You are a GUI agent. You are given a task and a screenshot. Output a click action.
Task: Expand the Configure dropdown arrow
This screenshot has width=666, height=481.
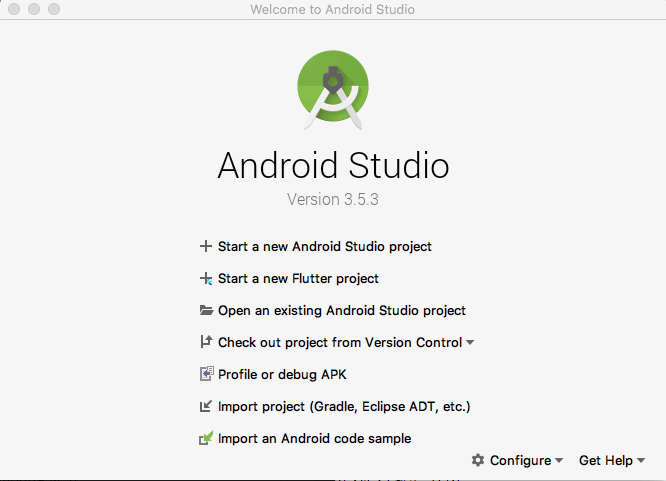(x=559, y=461)
